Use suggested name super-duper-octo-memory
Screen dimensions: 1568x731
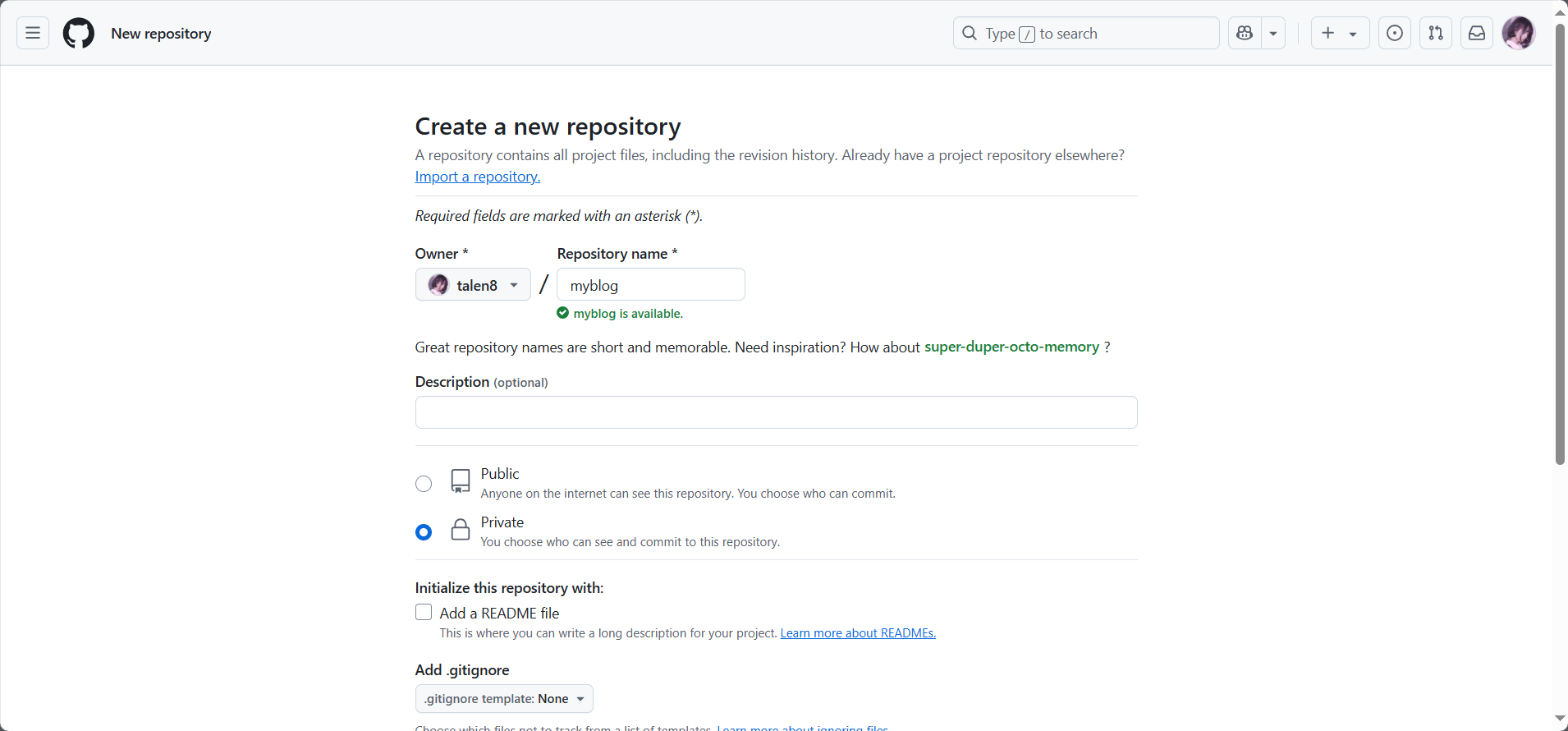1011,347
